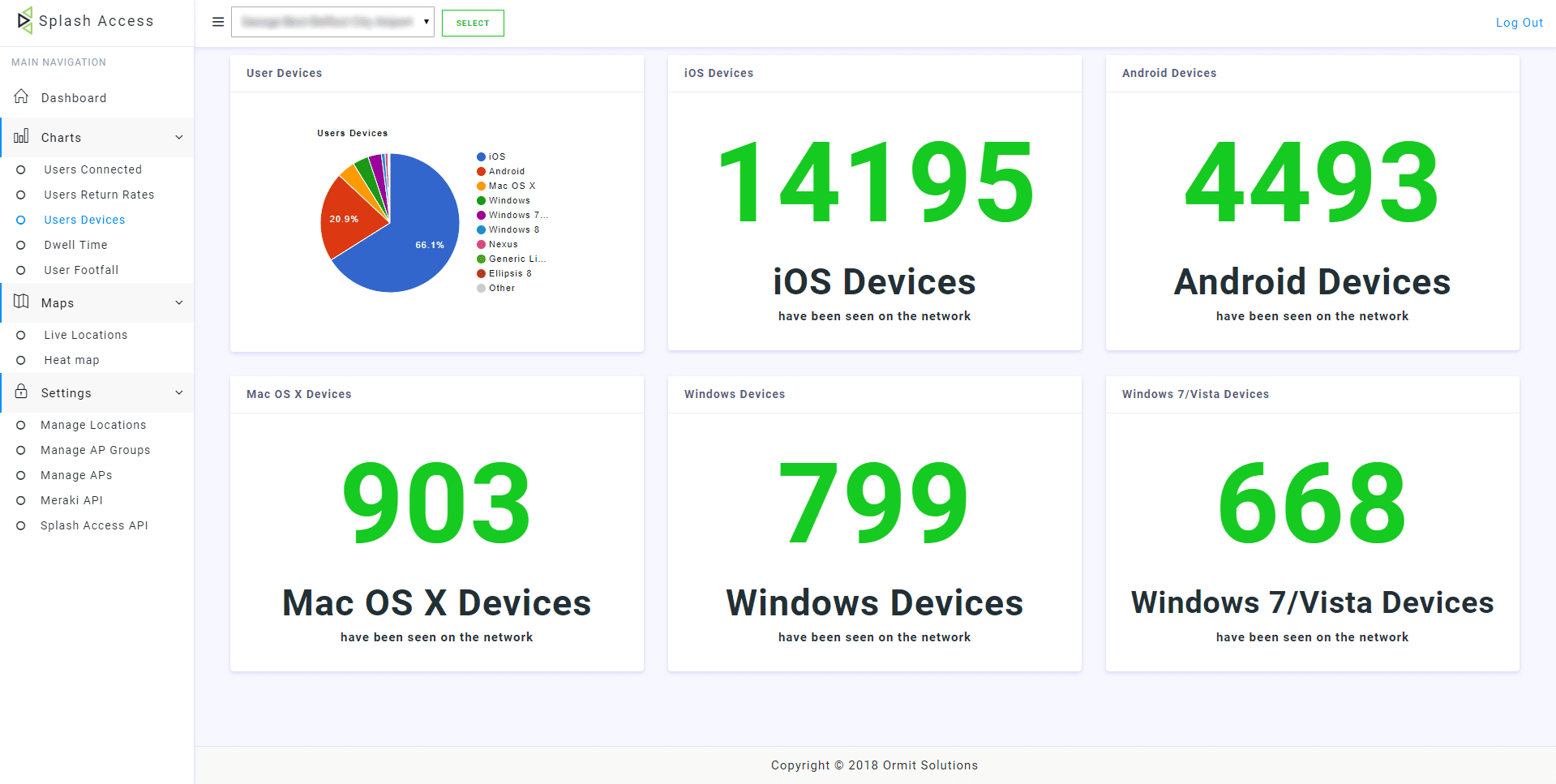Select the Users Connected radio circle
Image resolution: width=1556 pixels, height=784 pixels.
[21, 169]
